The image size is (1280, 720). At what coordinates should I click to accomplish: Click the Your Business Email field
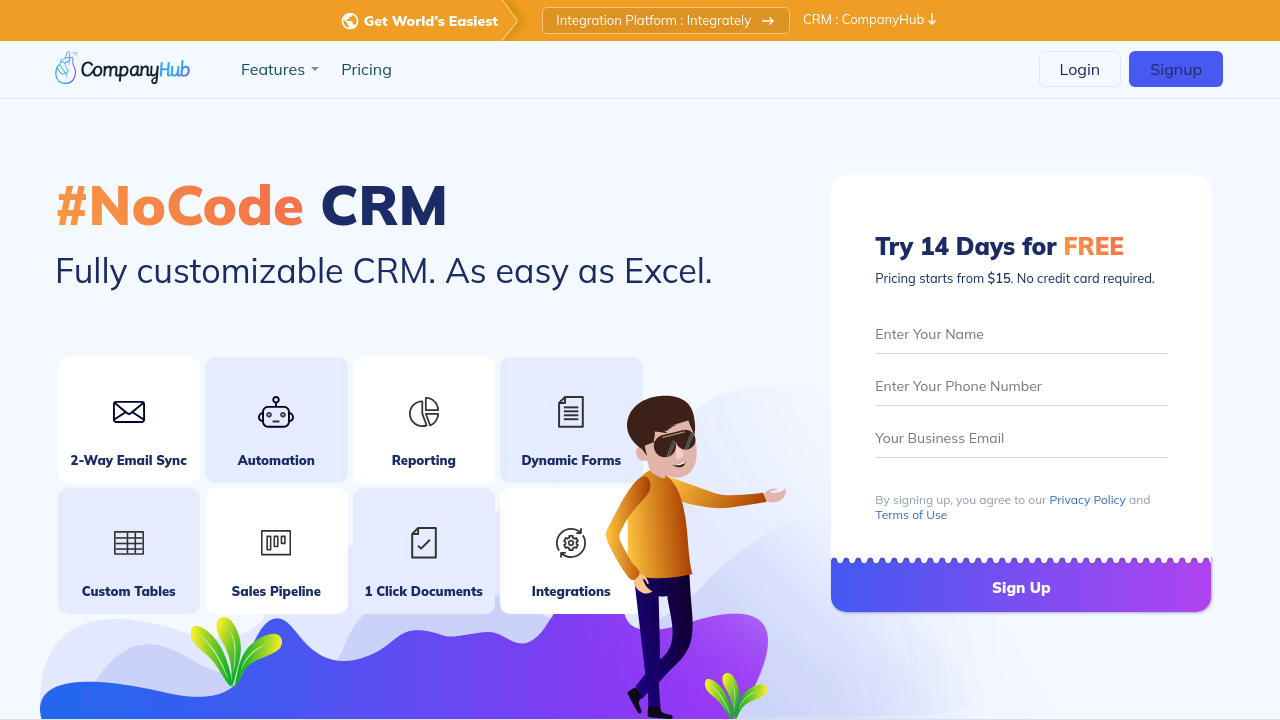point(1020,439)
